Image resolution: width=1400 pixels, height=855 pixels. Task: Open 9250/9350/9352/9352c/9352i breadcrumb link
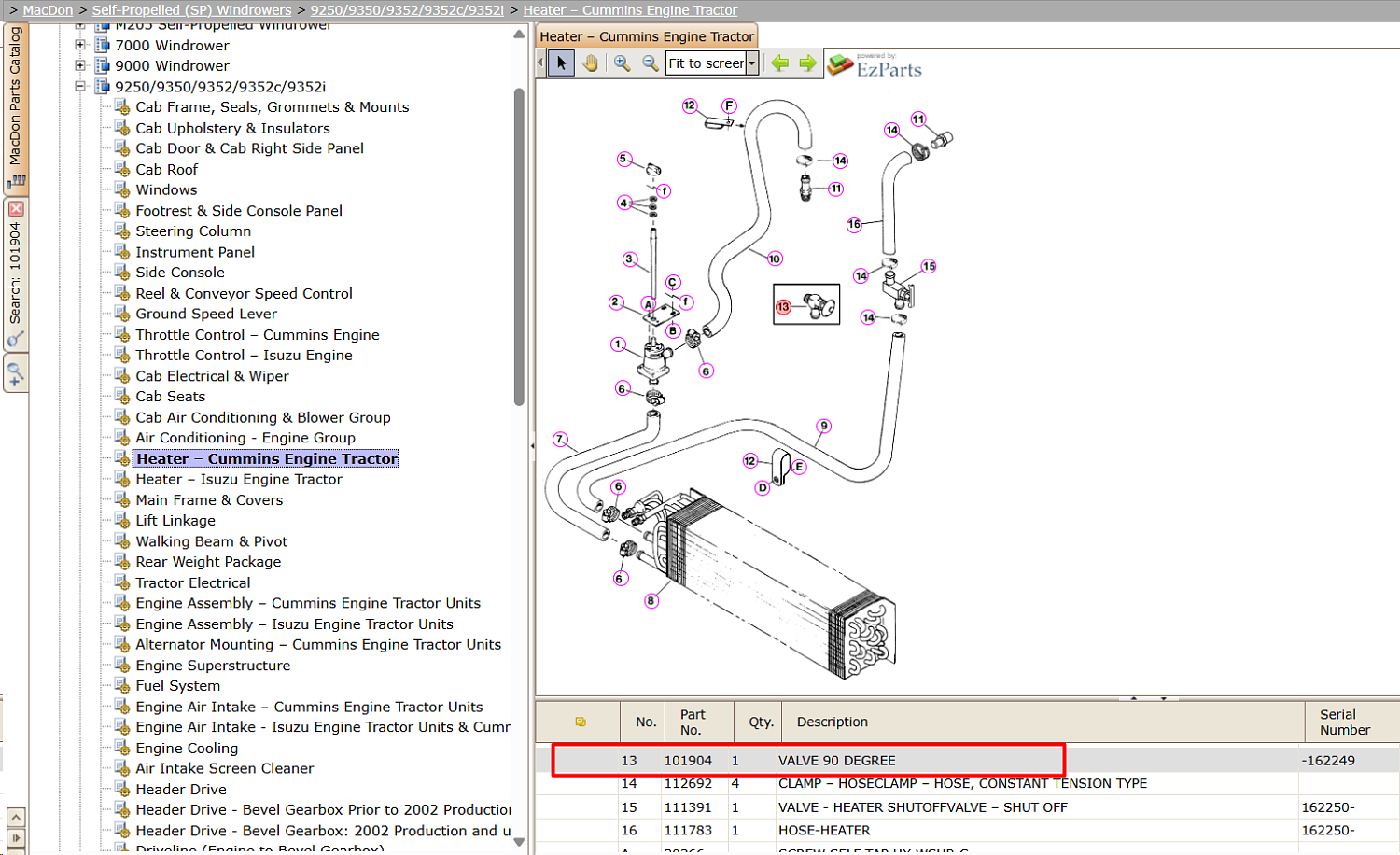[x=407, y=10]
